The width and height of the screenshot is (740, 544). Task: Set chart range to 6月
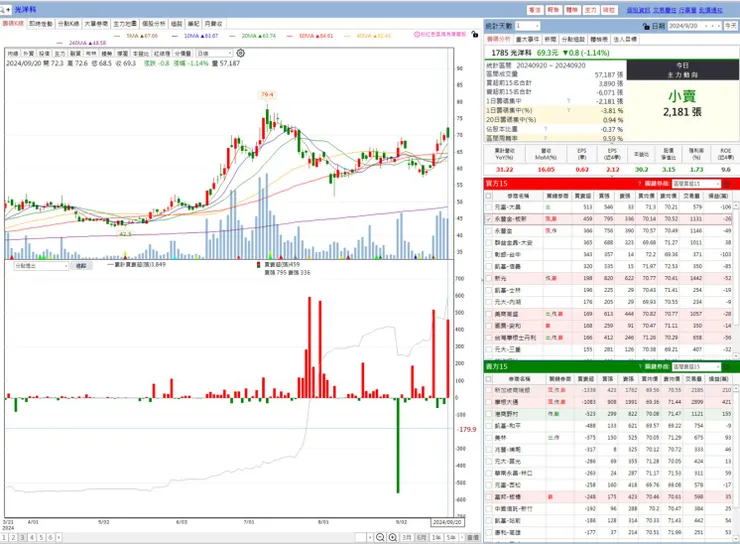(x=422, y=537)
